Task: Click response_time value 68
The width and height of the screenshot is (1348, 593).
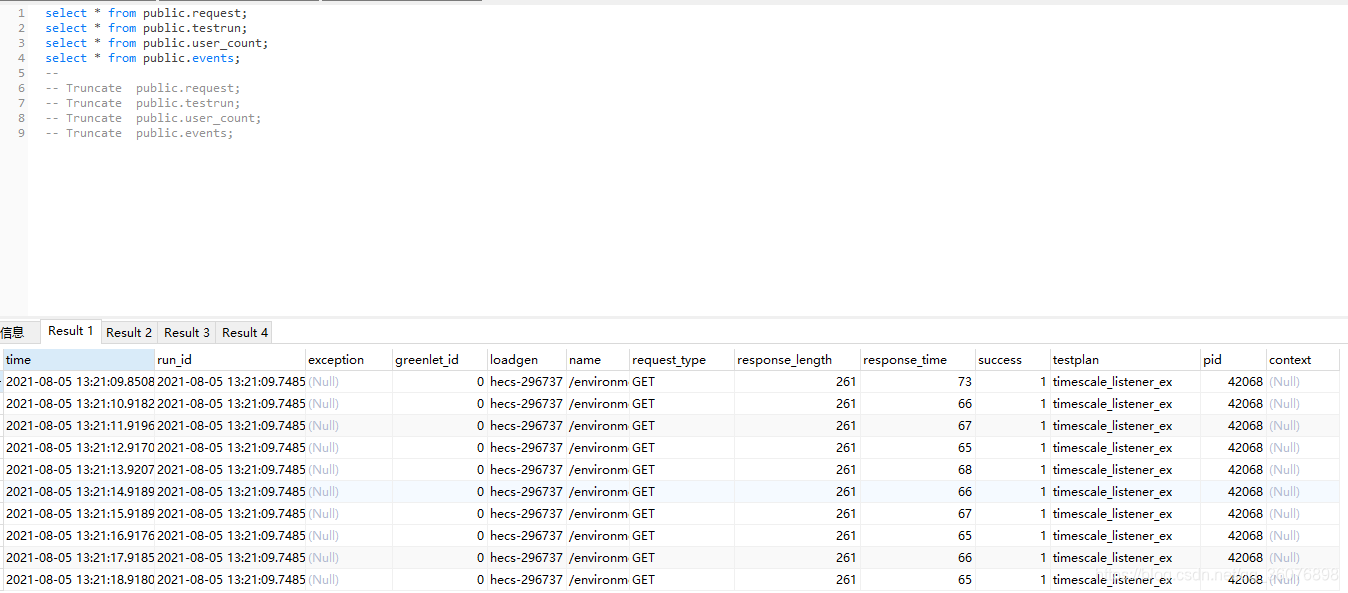Action: click(918, 470)
